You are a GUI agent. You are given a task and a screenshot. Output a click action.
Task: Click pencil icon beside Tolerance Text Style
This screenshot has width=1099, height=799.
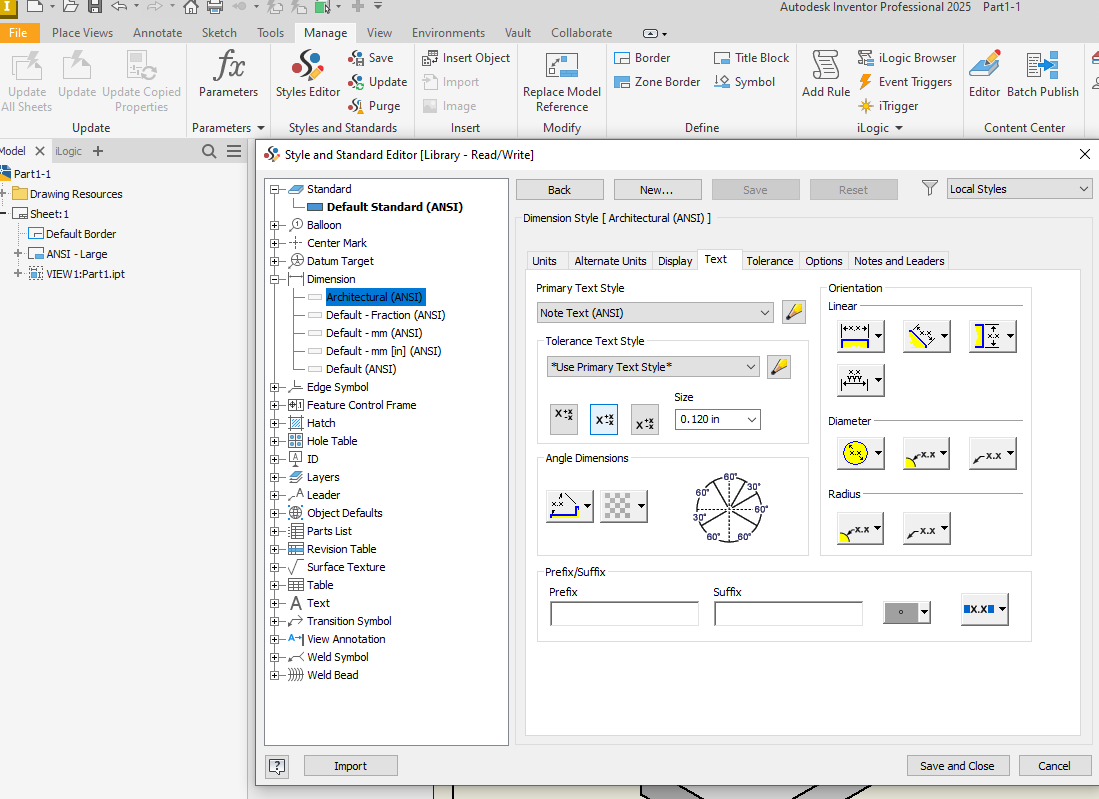[779, 367]
